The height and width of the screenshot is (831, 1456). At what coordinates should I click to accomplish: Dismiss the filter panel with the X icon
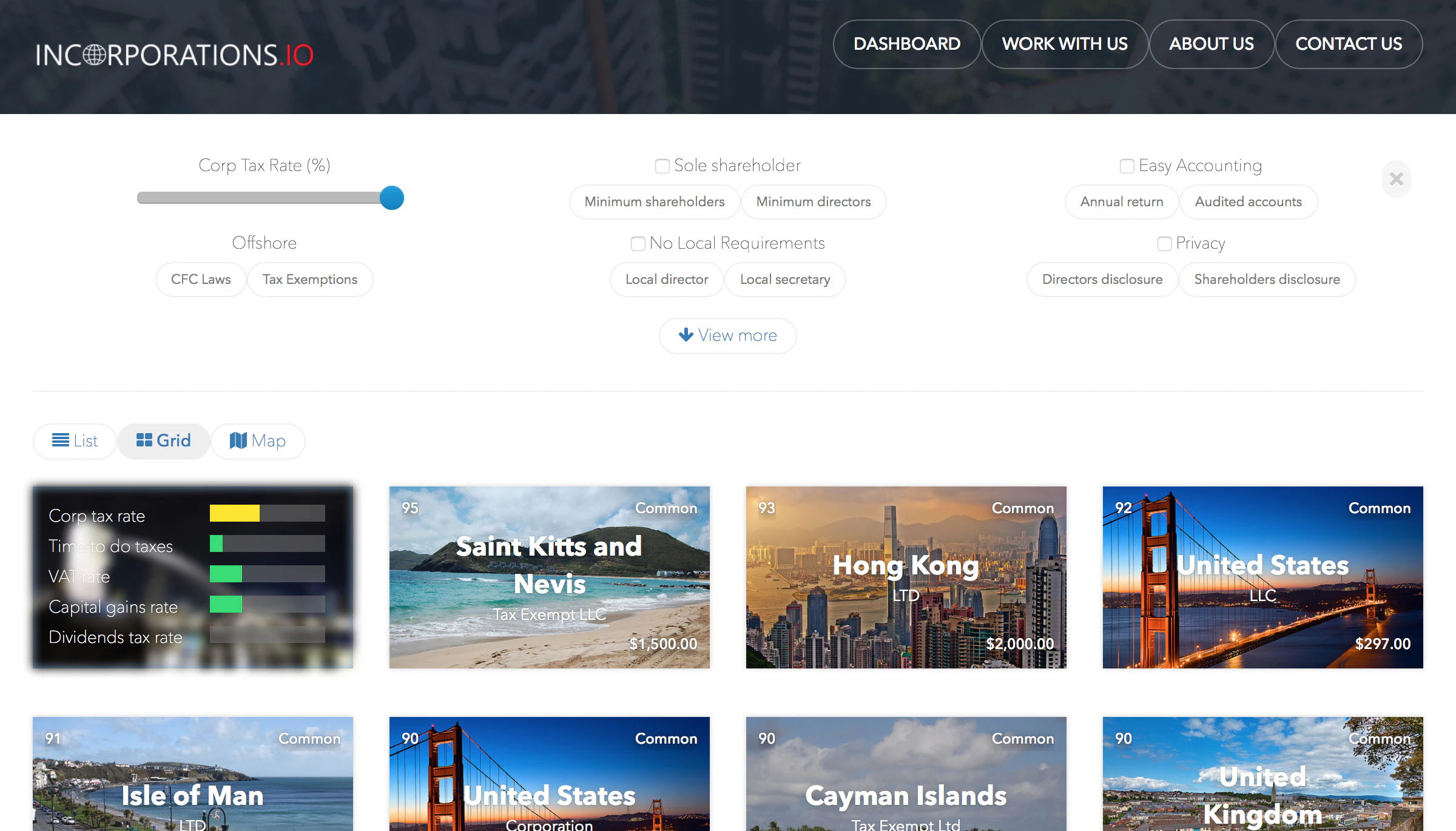[x=1397, y=179]
